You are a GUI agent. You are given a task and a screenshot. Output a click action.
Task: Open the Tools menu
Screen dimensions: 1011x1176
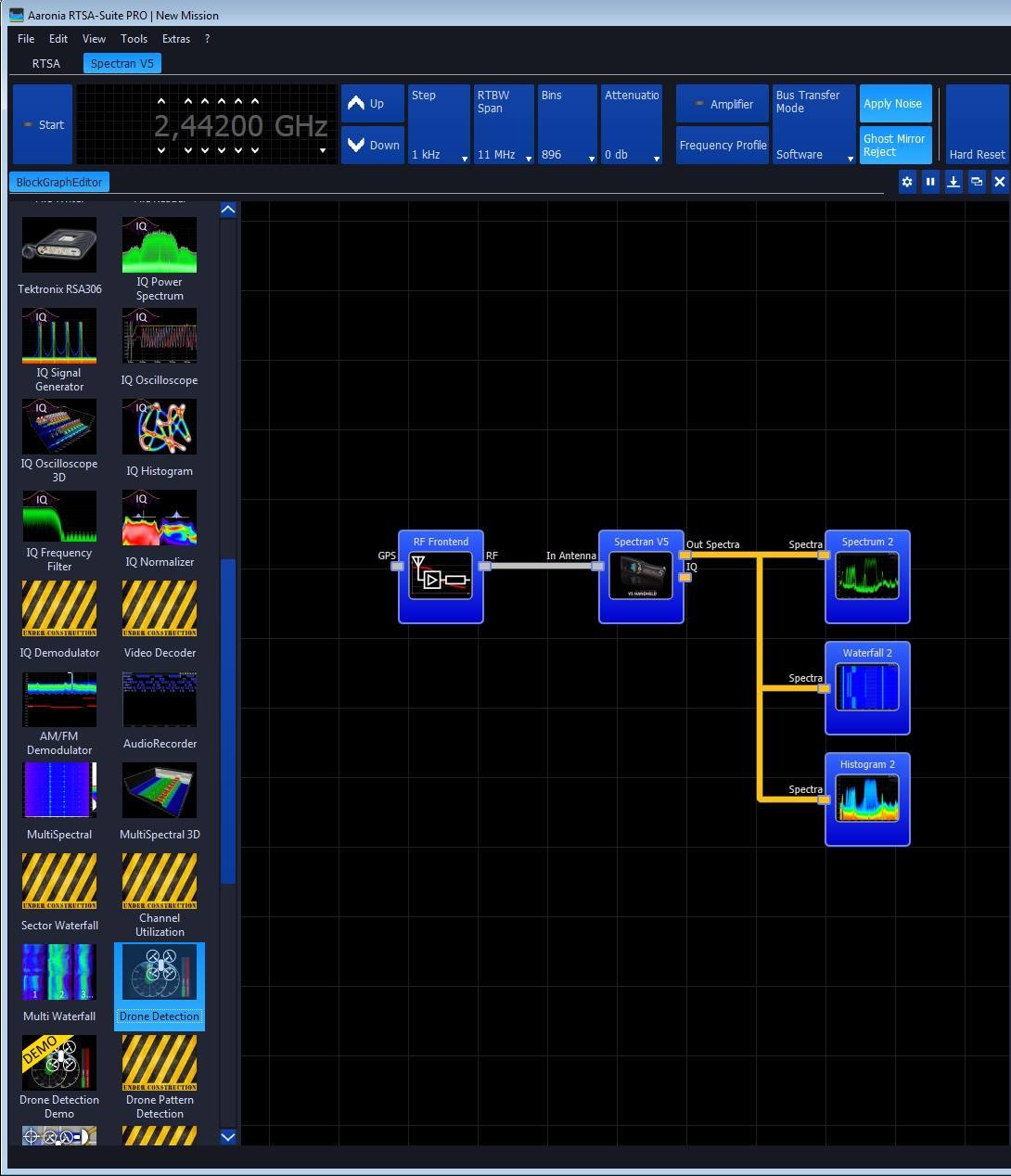tap(134, 39)
